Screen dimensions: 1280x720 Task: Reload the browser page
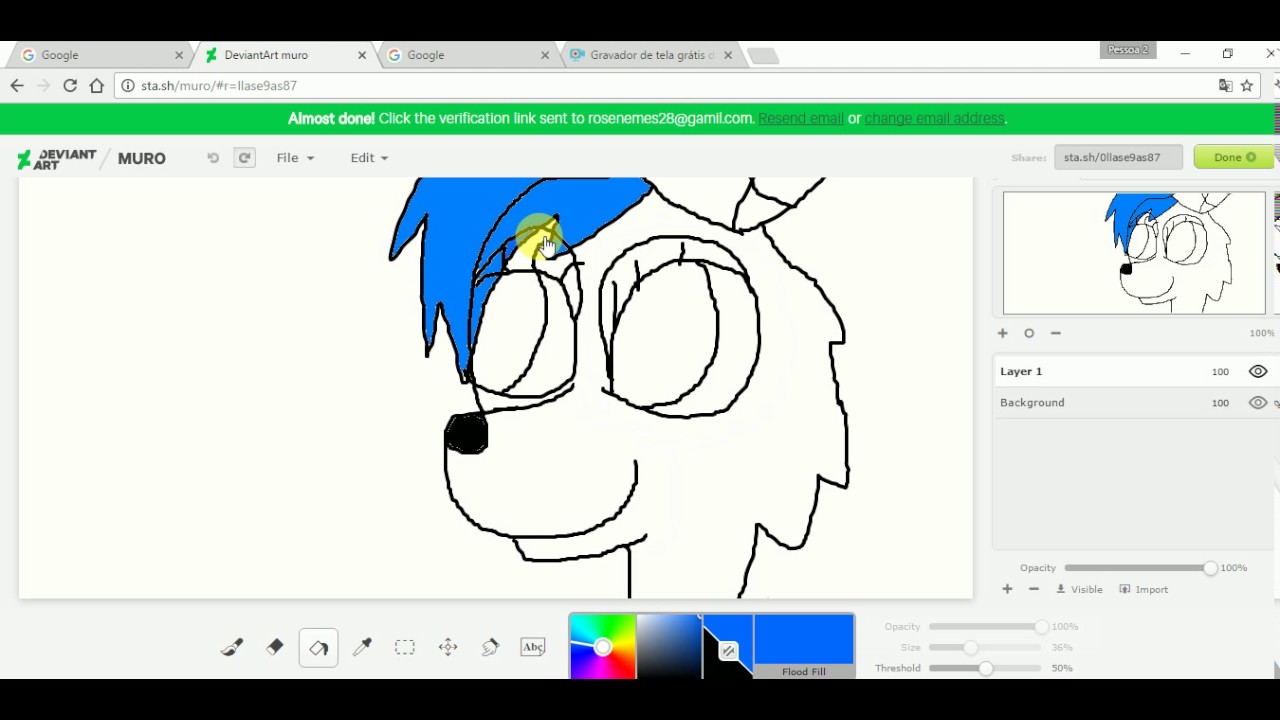click(70, 86)
